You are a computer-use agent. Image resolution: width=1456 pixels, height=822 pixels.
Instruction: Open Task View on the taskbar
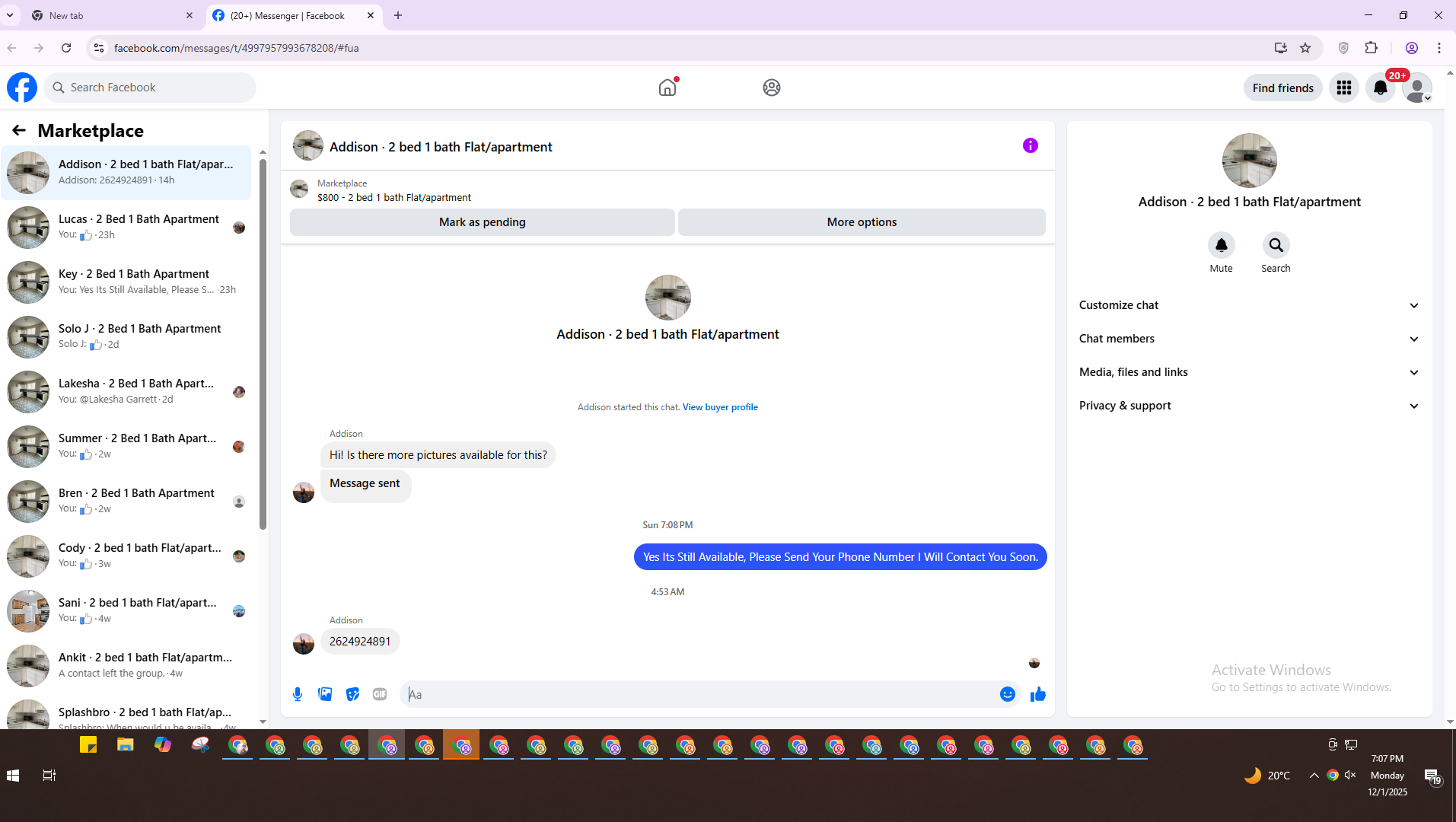[x=49, y=776]
